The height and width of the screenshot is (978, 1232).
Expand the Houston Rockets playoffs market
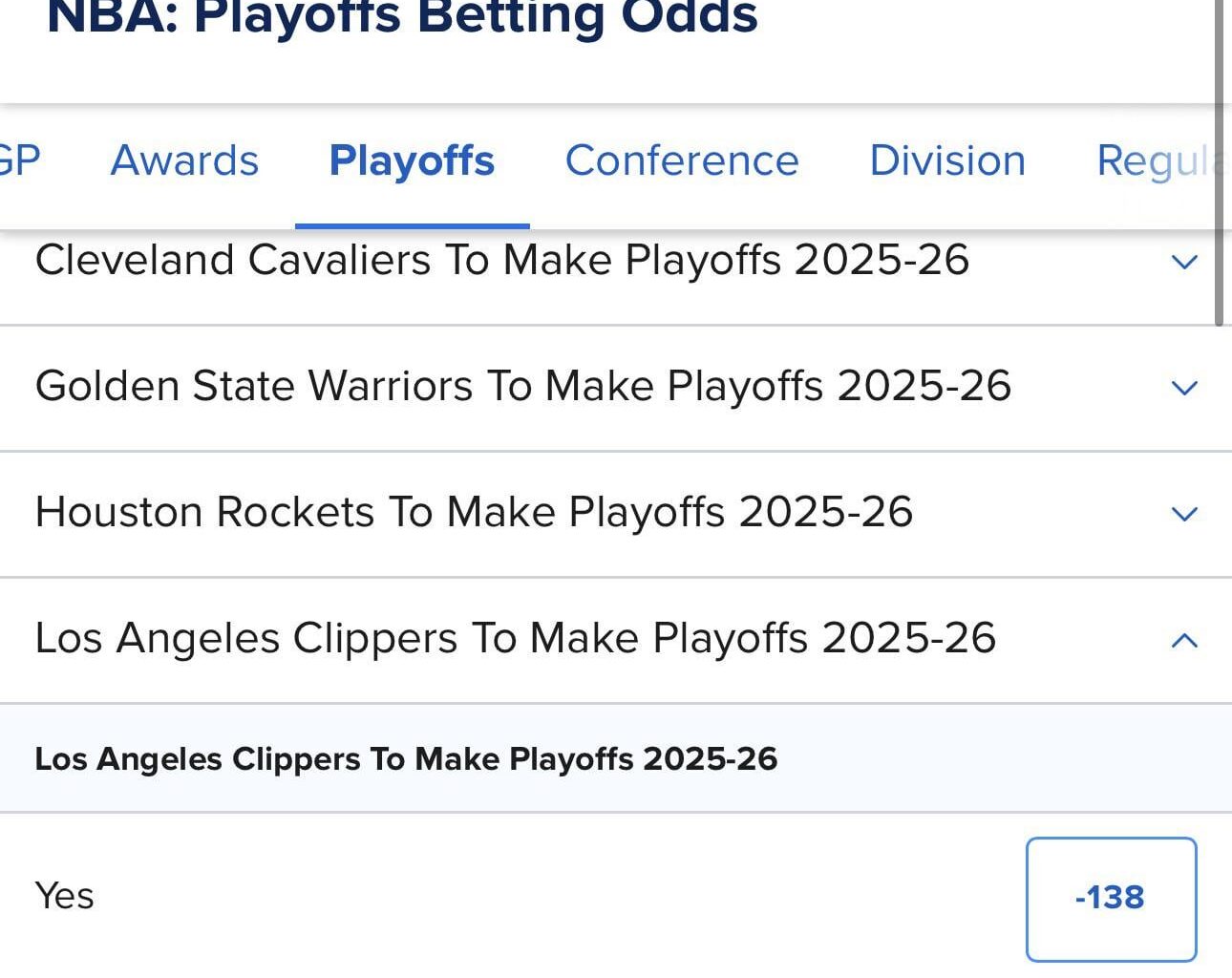(x=1184, y=515)
